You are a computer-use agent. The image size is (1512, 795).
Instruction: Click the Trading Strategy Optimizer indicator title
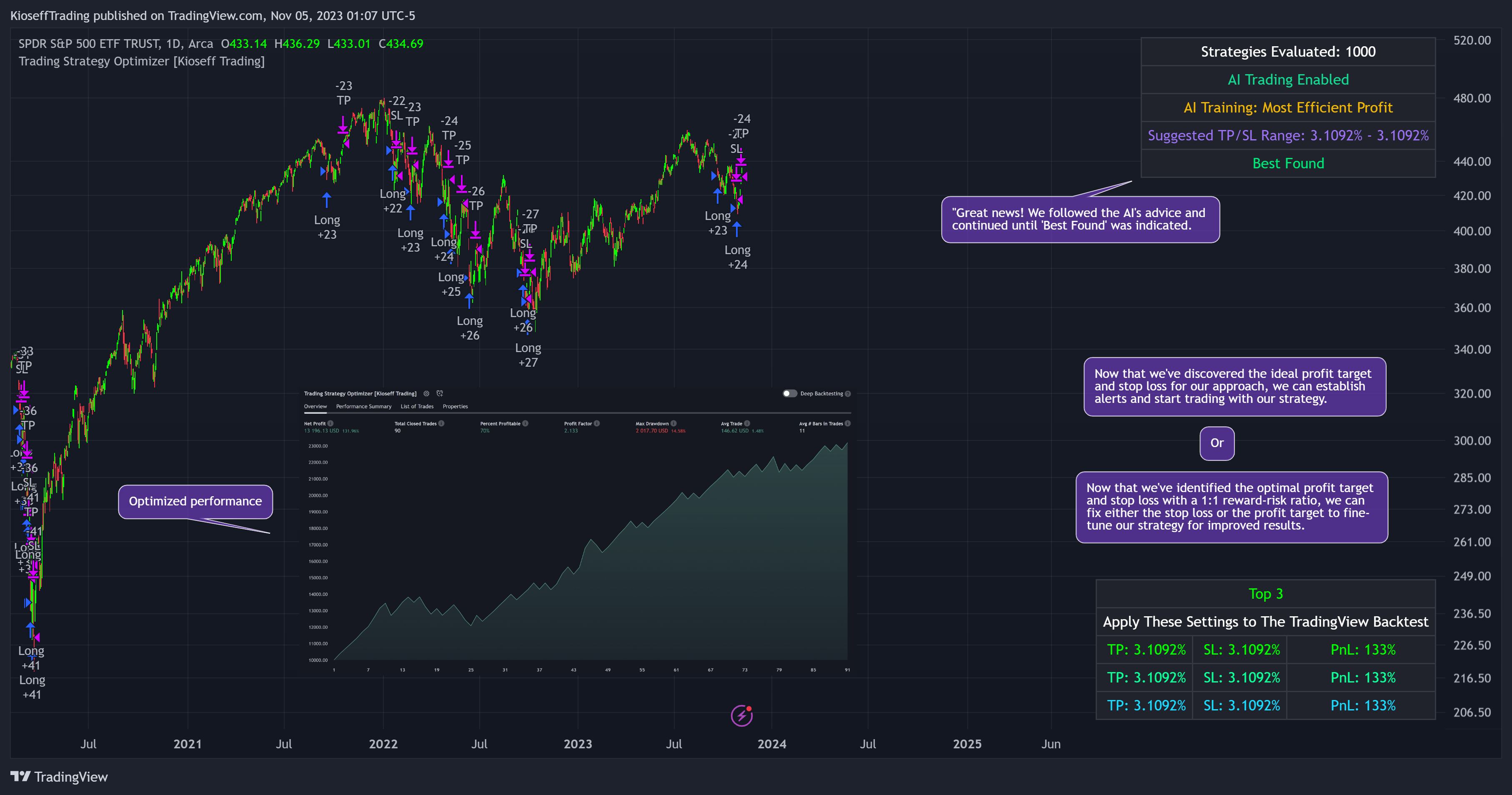(141, 61)
